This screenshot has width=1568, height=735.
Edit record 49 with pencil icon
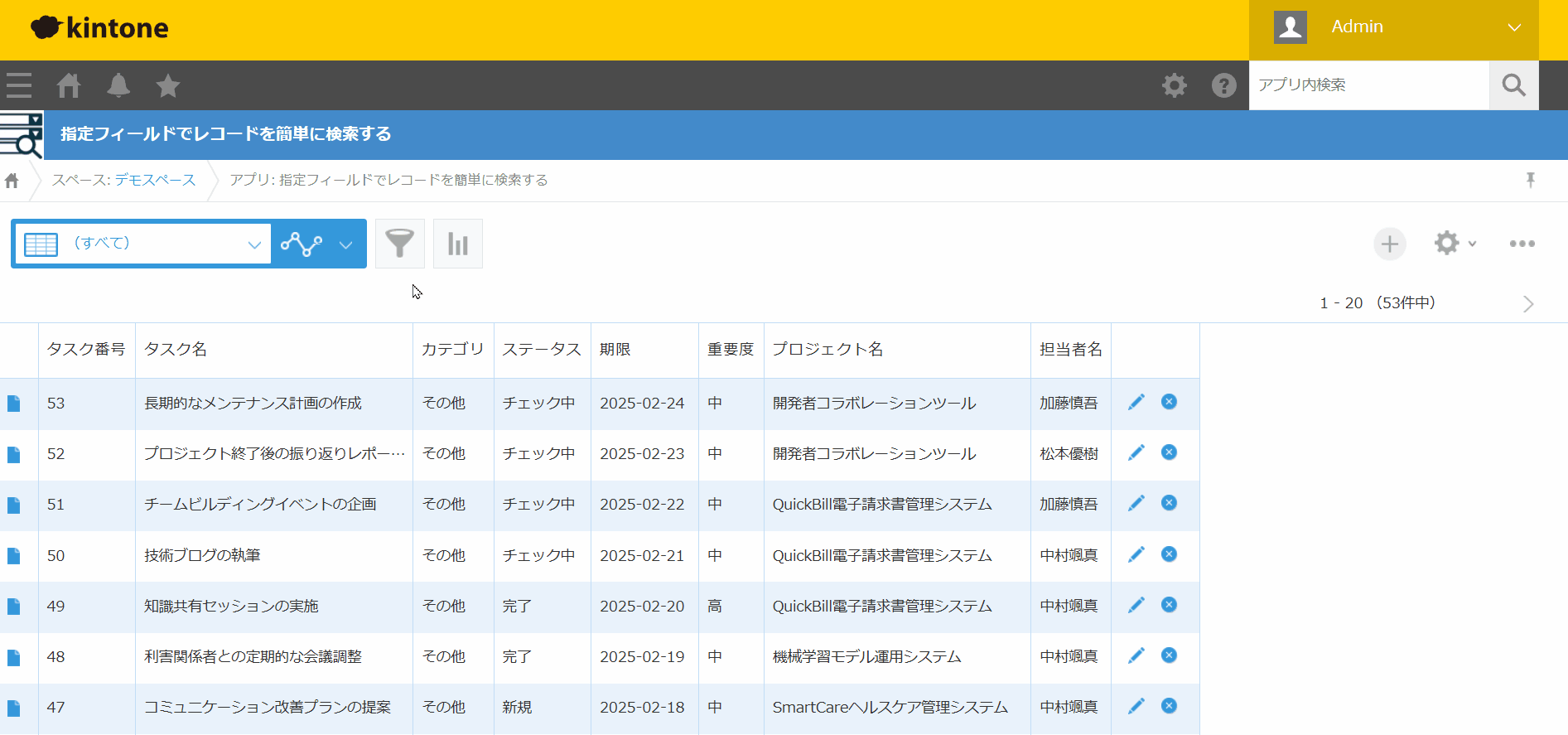pyautogui.click(x=1136, y=605)
